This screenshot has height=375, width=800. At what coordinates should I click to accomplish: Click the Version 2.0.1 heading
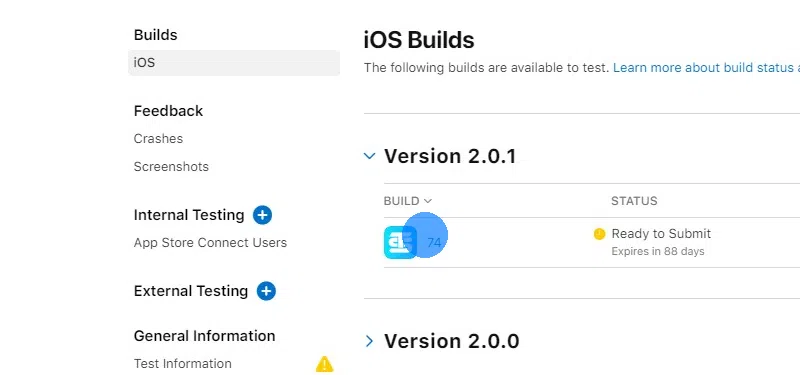pyautogui.click(x=450, y=156)
